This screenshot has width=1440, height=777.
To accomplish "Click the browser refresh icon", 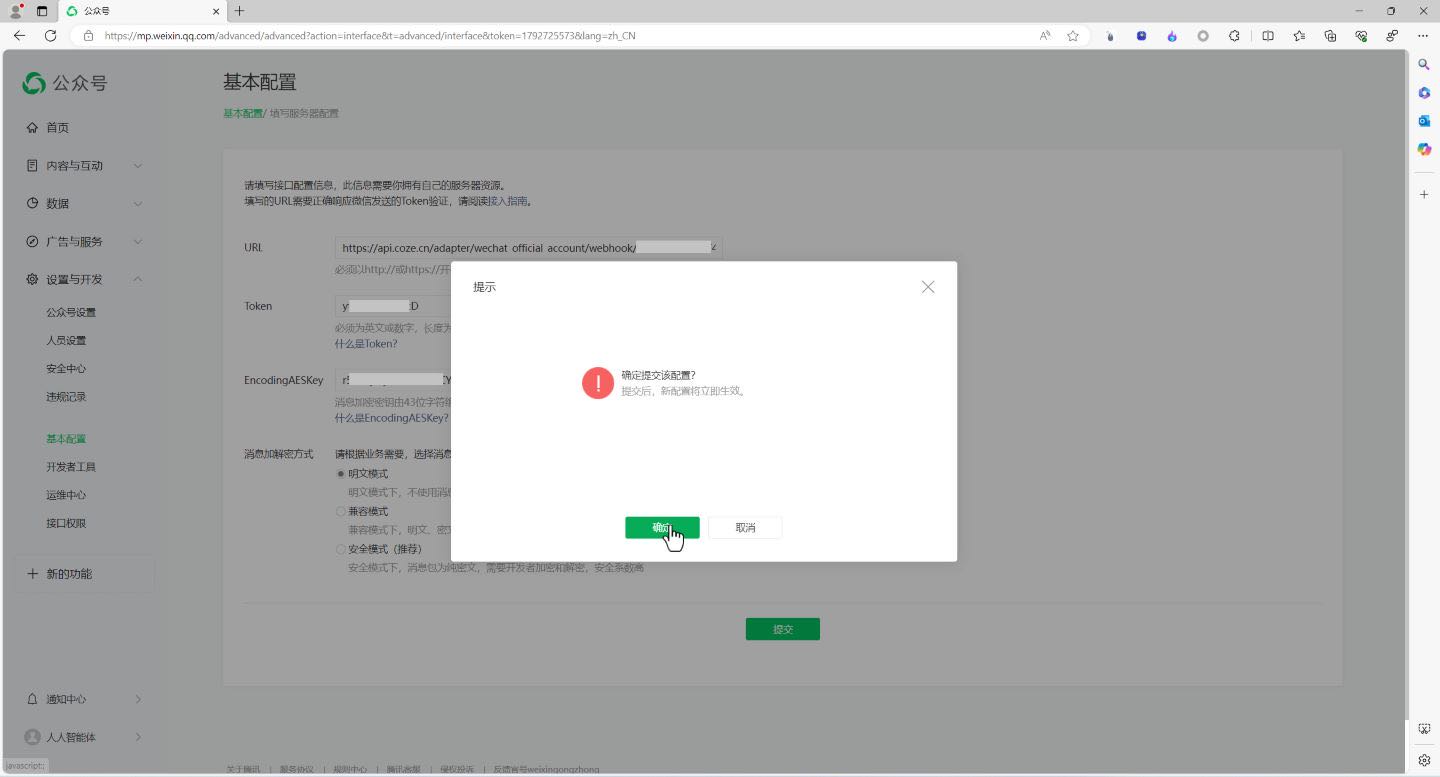I will [x=50, y=35].
